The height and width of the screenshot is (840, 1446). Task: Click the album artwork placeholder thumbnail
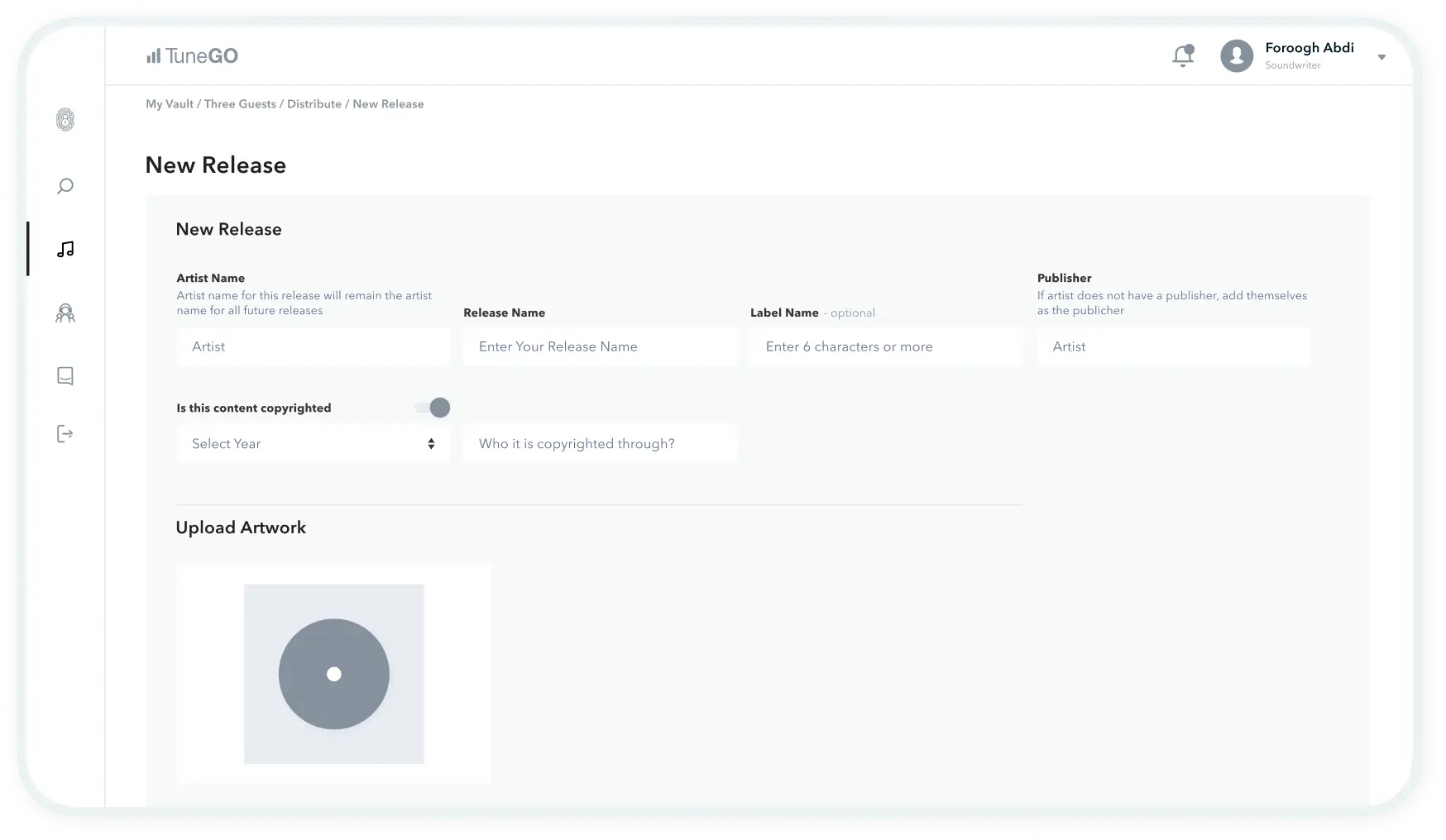(333, 674)
